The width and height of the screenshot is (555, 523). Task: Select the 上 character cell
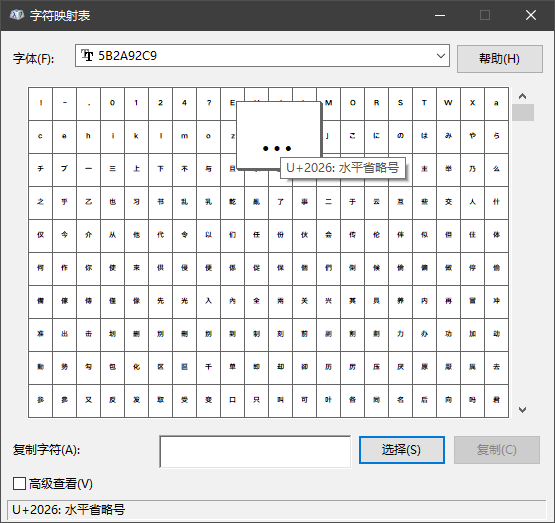137,170
